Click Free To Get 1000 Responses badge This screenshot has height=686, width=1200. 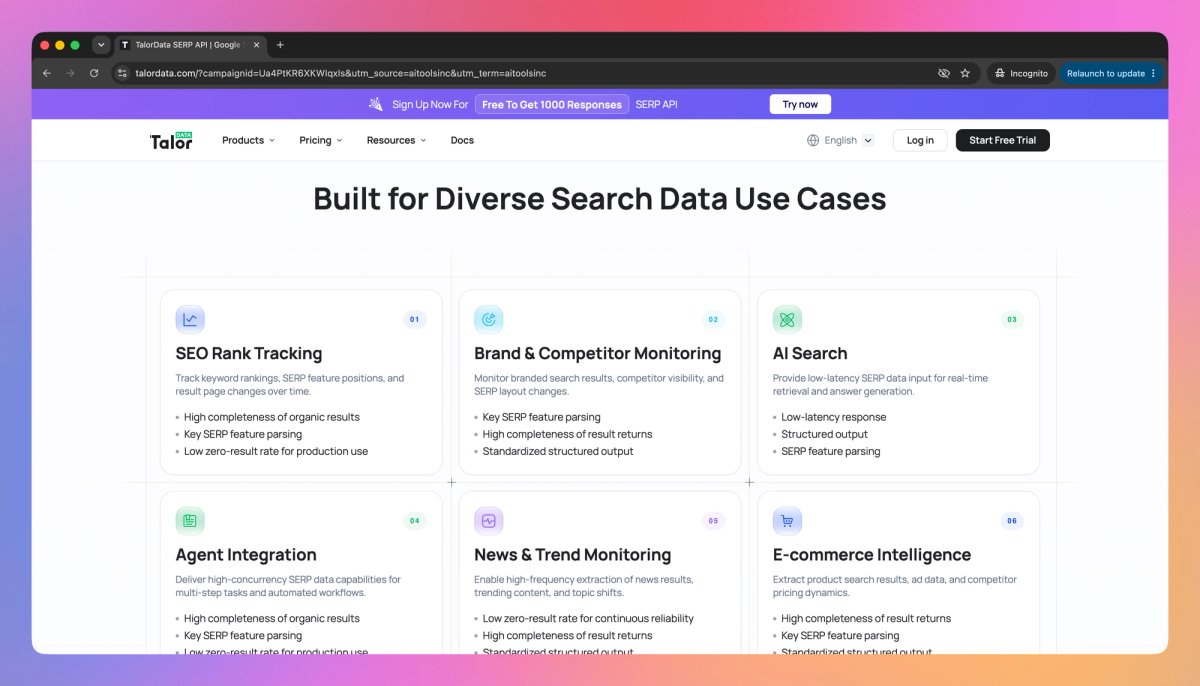pos(552,104)
